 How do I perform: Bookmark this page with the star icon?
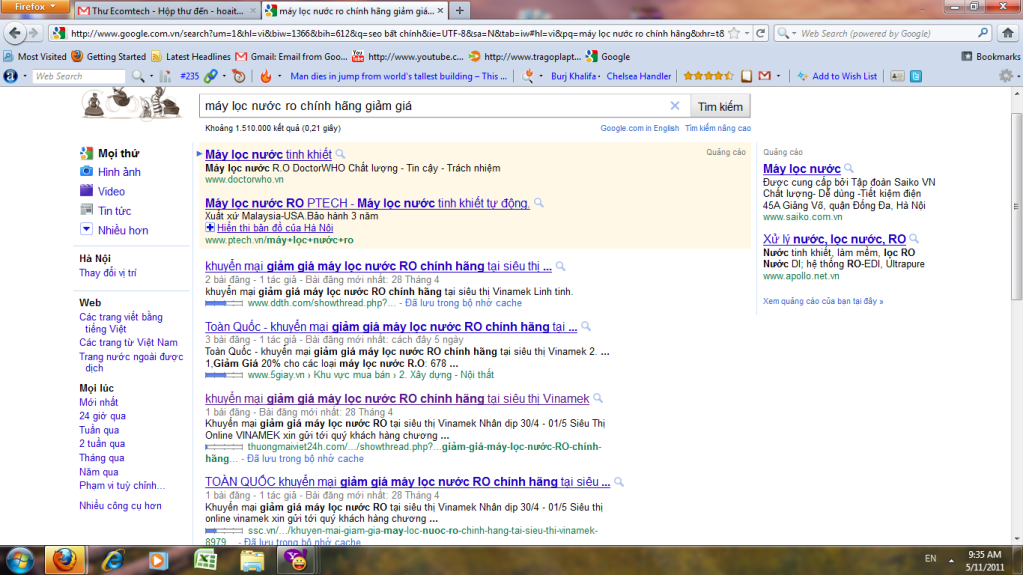click(734, 33)
